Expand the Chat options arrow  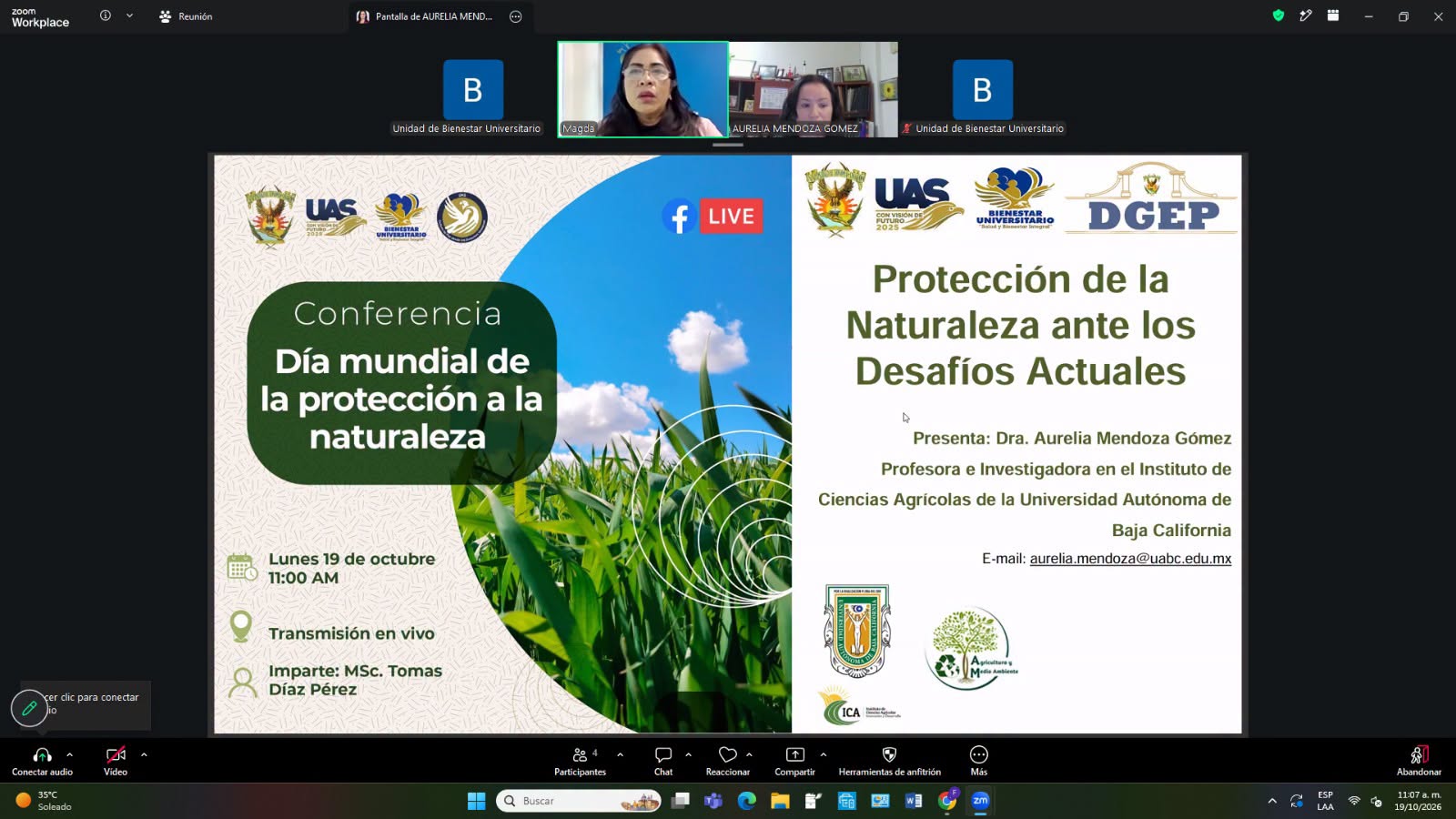pos(688,754)
